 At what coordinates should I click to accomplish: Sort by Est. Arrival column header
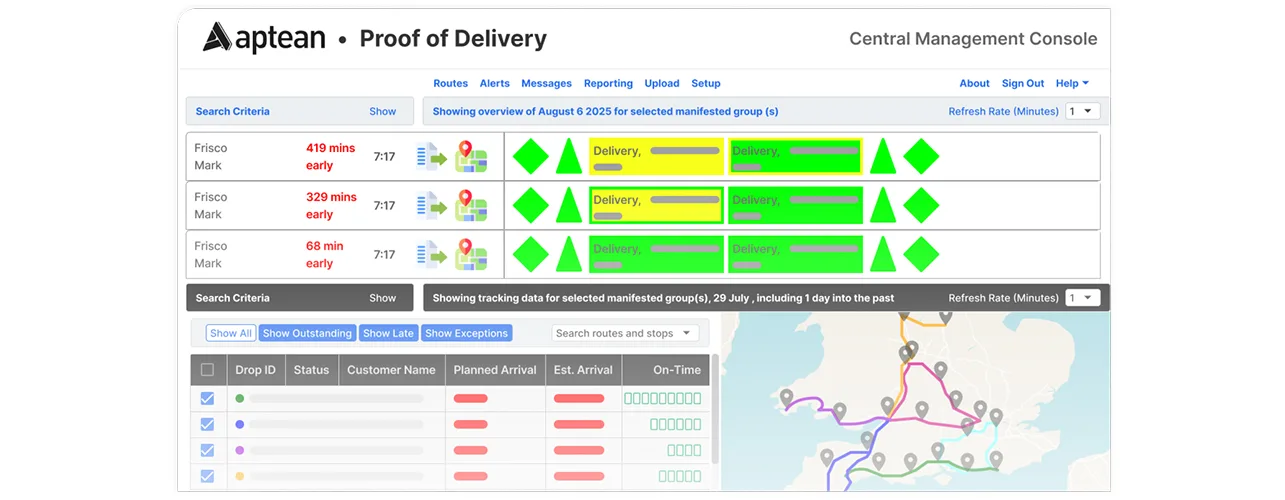coord(583,370)
